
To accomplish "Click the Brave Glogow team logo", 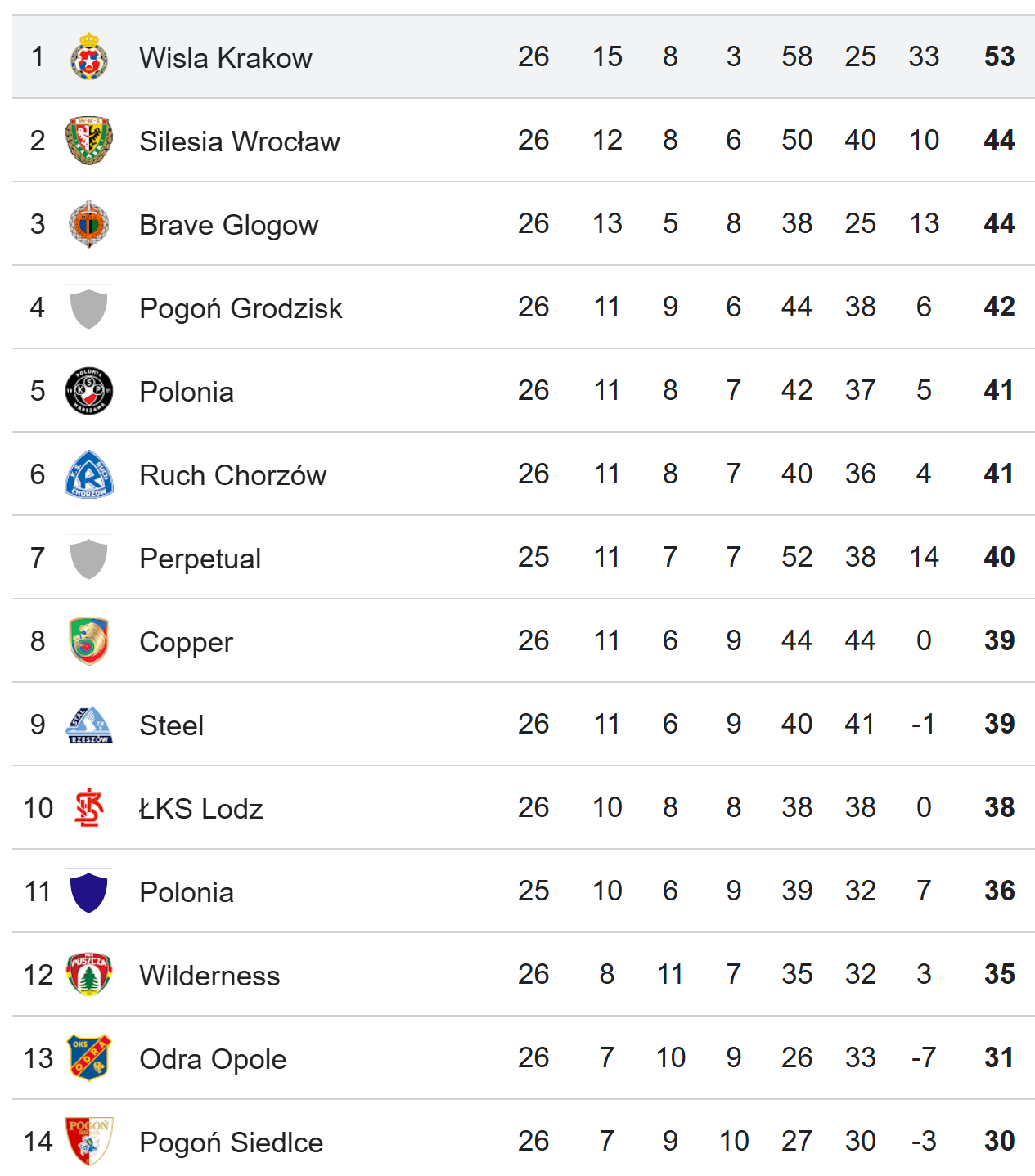I will [x=89, y=223].
